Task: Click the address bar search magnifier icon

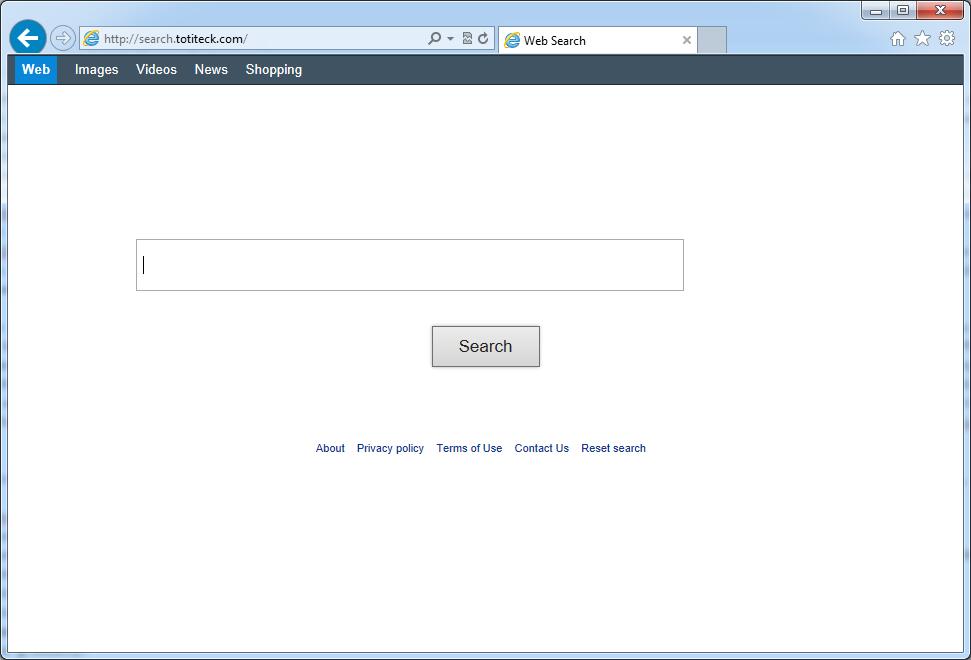Action: [x=435, y=38]
